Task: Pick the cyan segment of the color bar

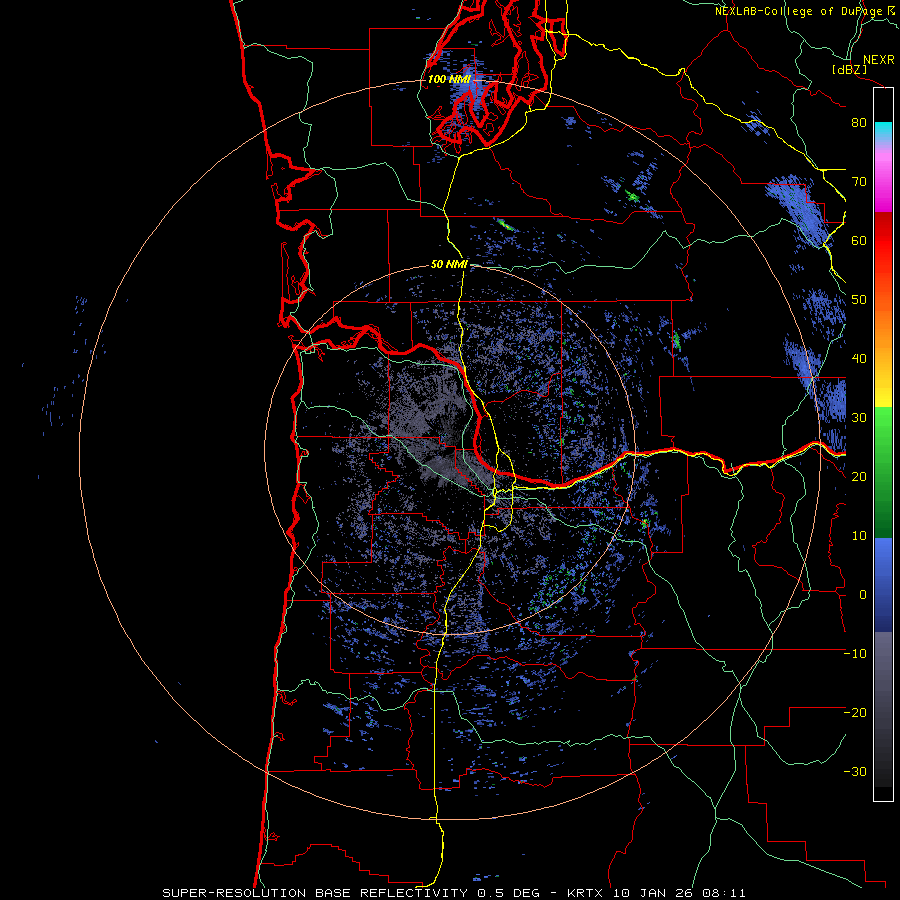Action: click(883, 132)
